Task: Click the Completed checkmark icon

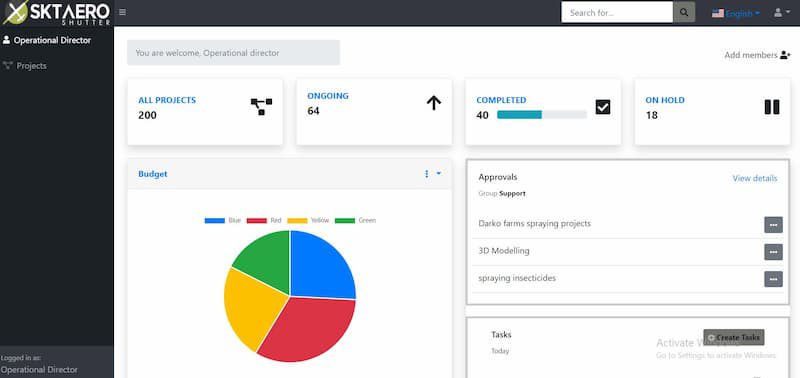Action: coord(603,107)
